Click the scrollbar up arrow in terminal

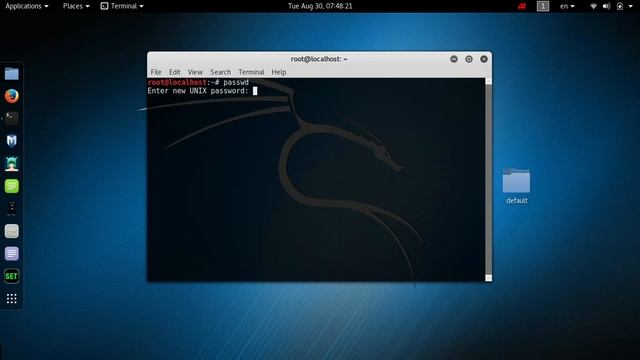[488, 82]
